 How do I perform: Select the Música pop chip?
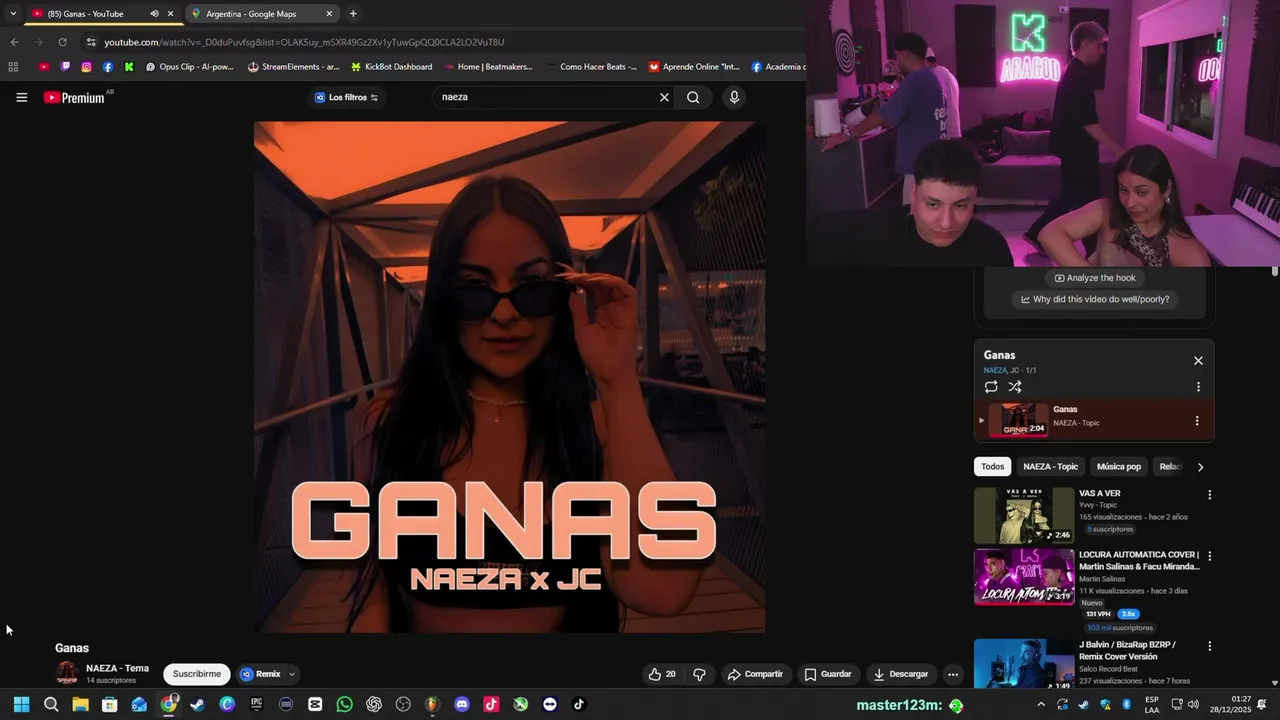click(x=1118, y=466)
